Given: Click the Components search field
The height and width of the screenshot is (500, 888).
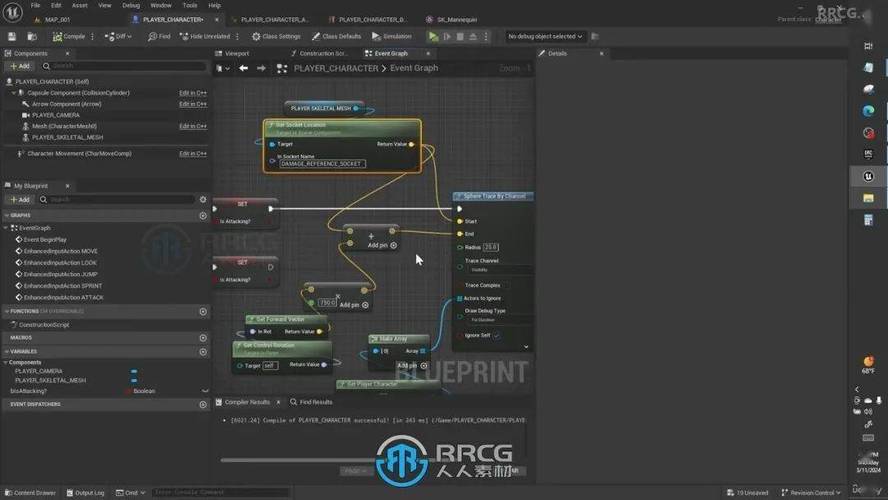Looking at the screenshot, I should pos(123,66).
